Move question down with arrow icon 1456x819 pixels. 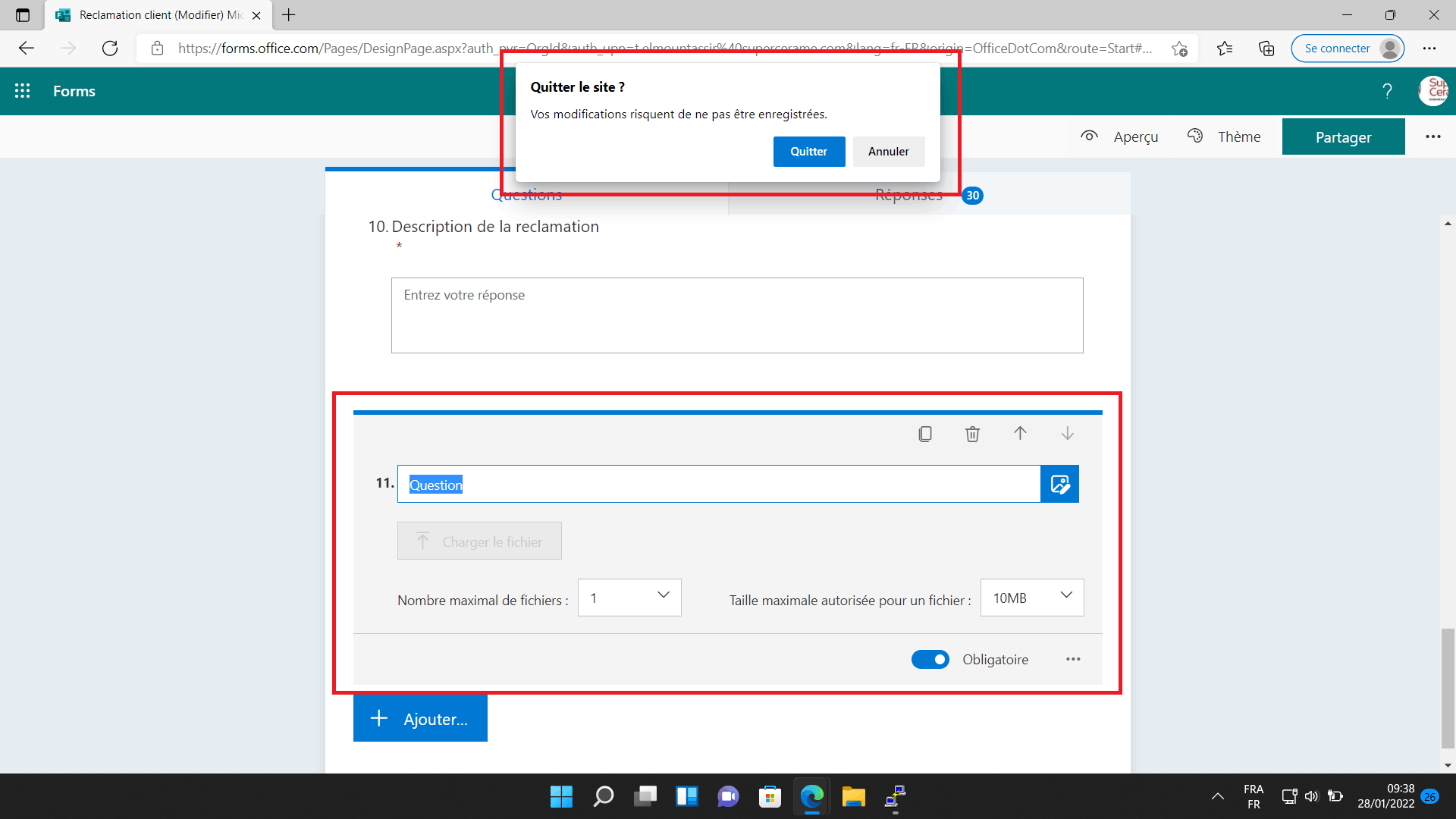pyautogui.click(x=1067, y=433)
